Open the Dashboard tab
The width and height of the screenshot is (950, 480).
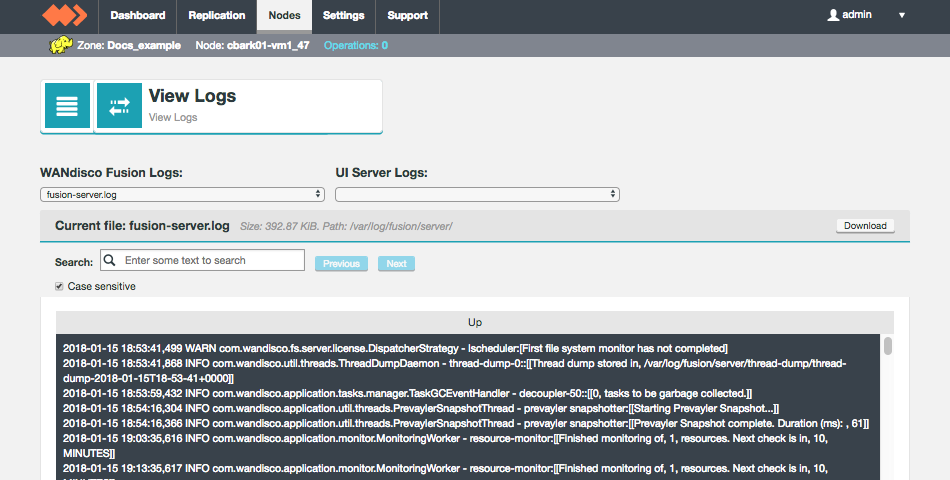[x=138, y=16]
